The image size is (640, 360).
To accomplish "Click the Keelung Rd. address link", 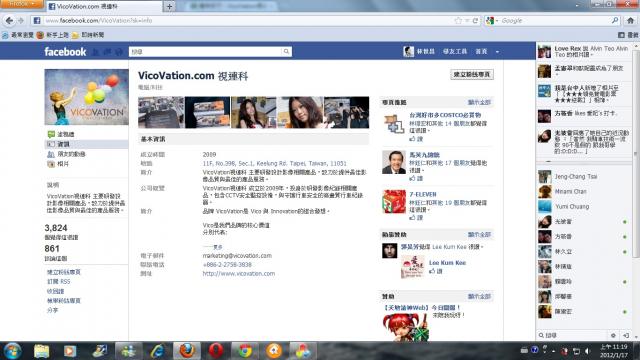I will pos(274,163).
